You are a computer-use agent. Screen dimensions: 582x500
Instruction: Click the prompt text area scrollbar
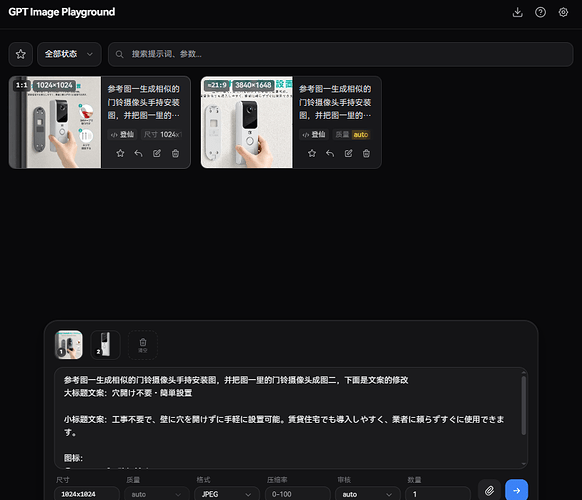point(524,405)
